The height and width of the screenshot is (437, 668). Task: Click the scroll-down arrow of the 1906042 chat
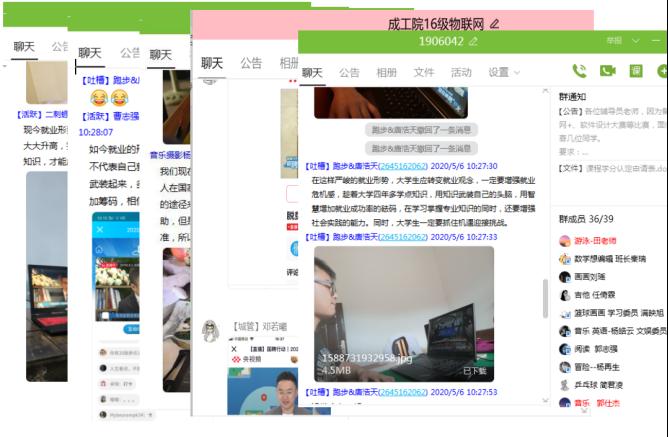coord(545,400)
